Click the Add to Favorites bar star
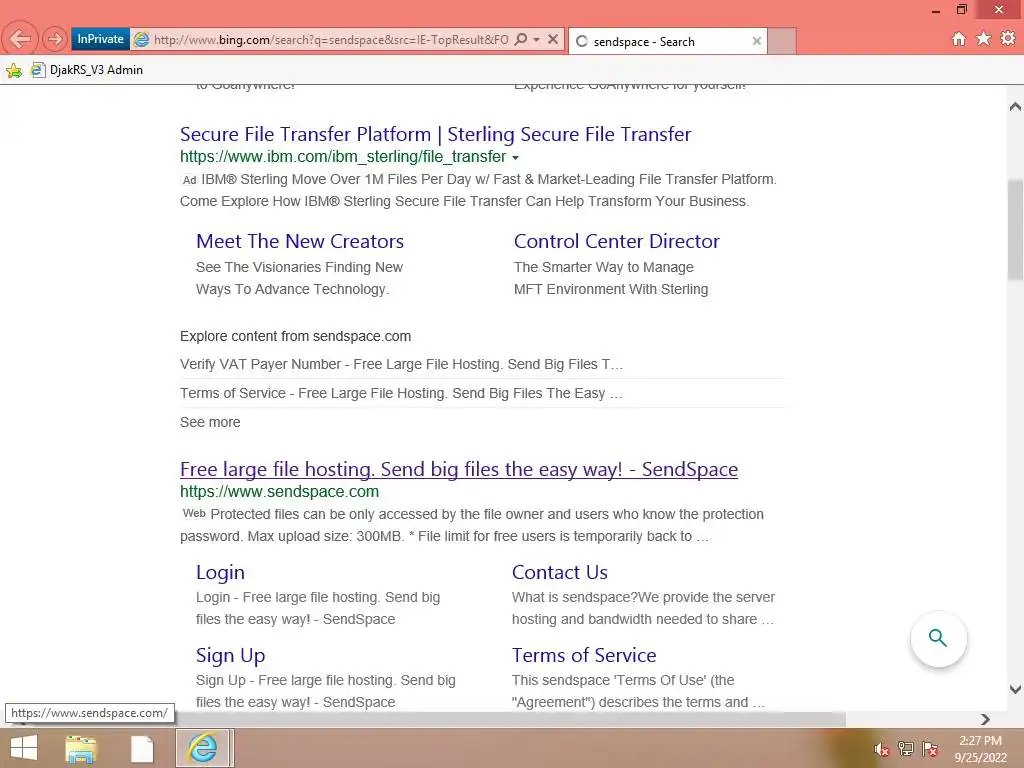This screenshot has height=768, width=1024. click(14, 70)
